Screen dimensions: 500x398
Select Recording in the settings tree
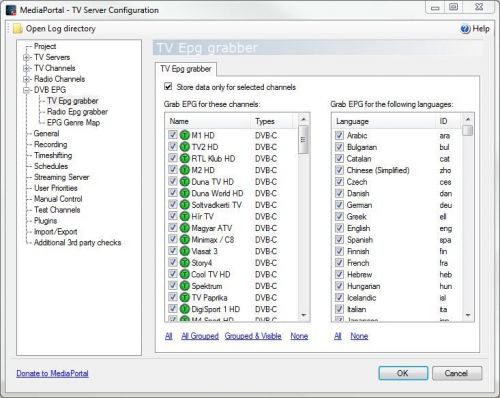[x=51, y=144]
